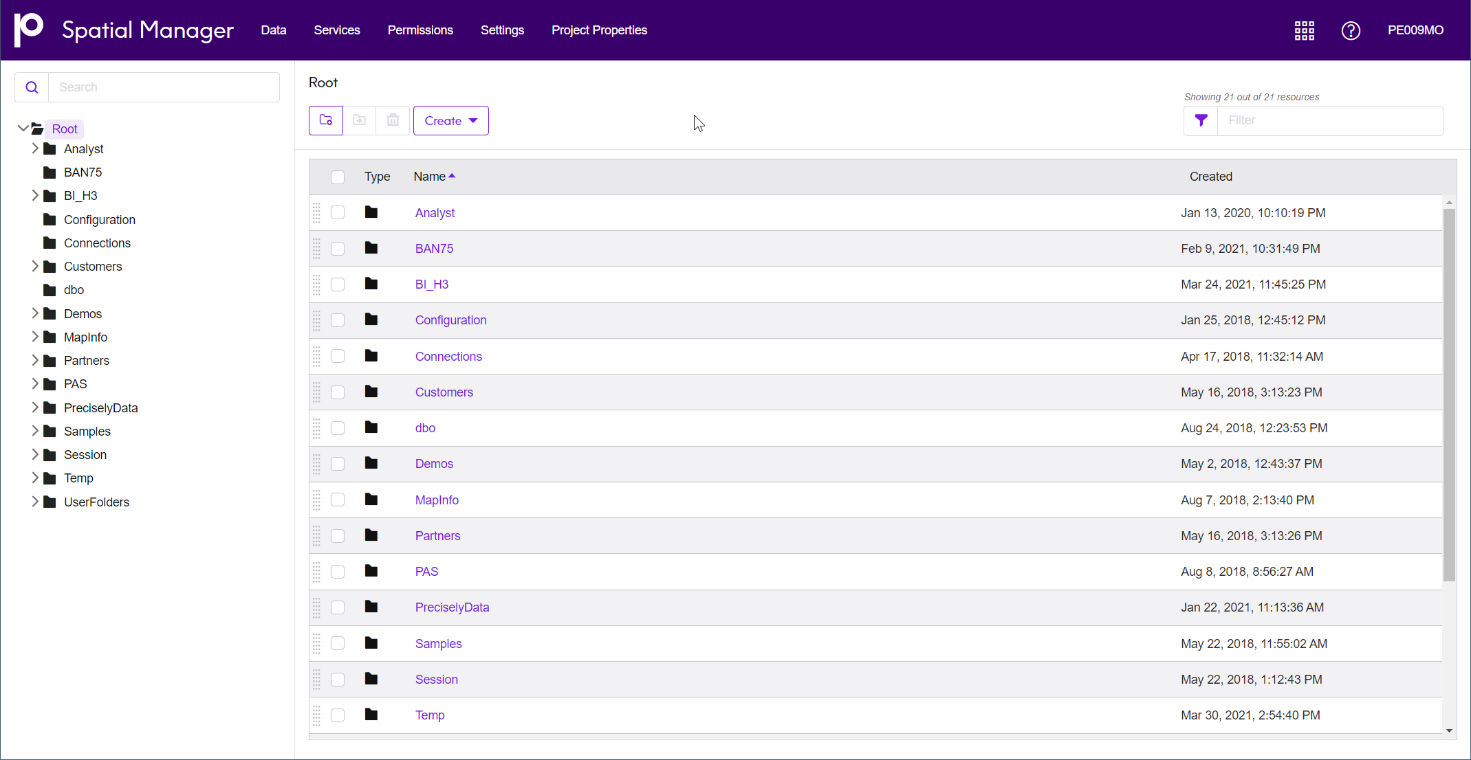Open the PreciselyData folder link
This screenshot has height=760, width=1471.
[x=452, y=608]
